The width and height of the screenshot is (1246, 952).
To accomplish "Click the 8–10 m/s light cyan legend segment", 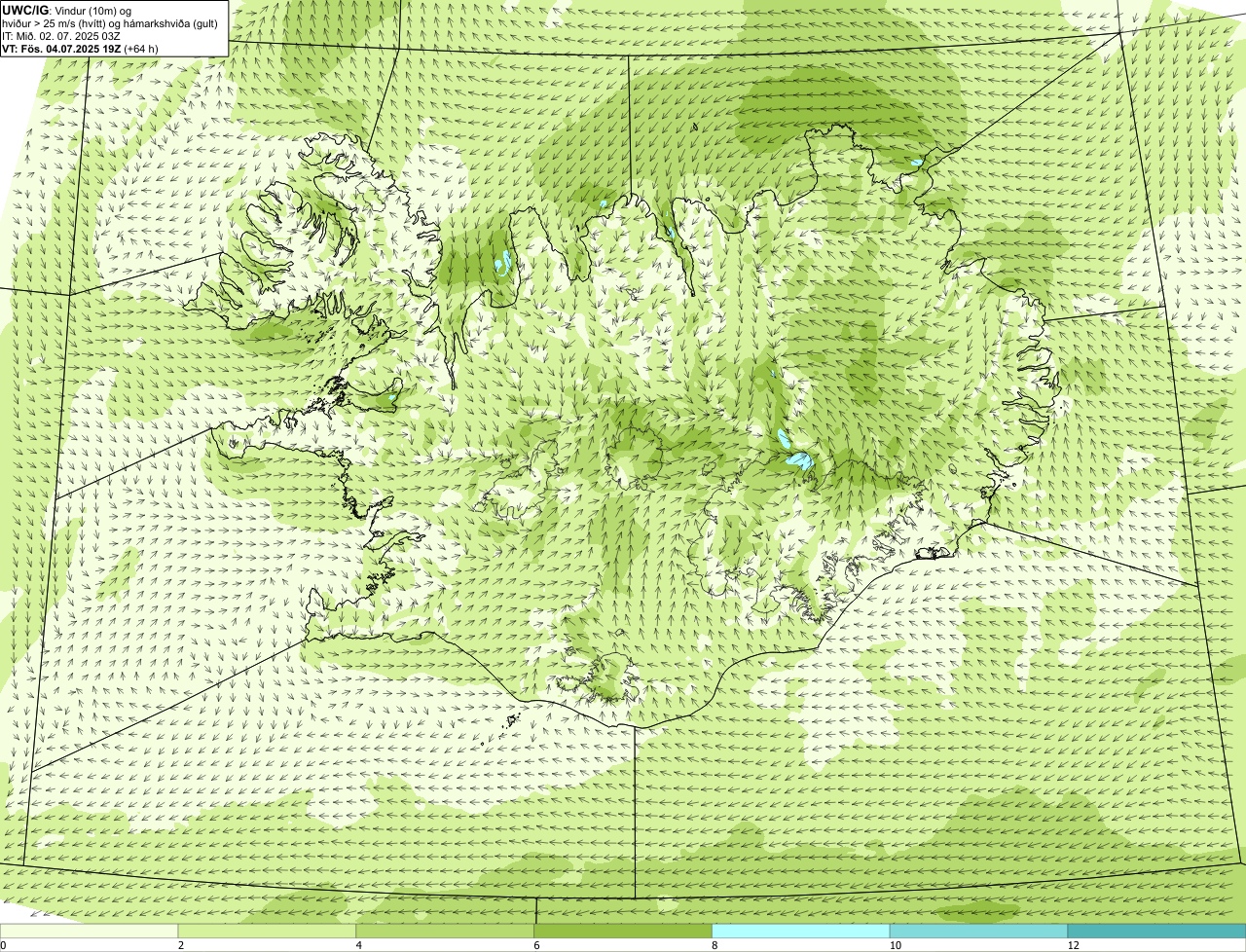I will (x=801, y=931).
